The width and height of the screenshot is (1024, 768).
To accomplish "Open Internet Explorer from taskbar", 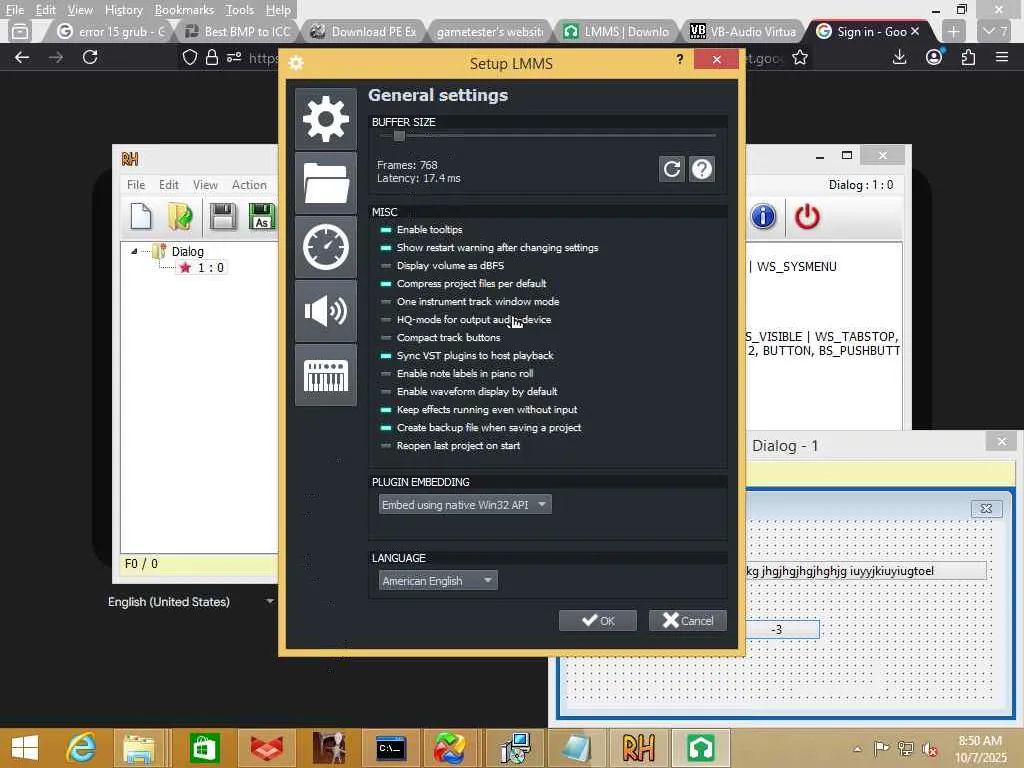I will (x=81, y=748).
